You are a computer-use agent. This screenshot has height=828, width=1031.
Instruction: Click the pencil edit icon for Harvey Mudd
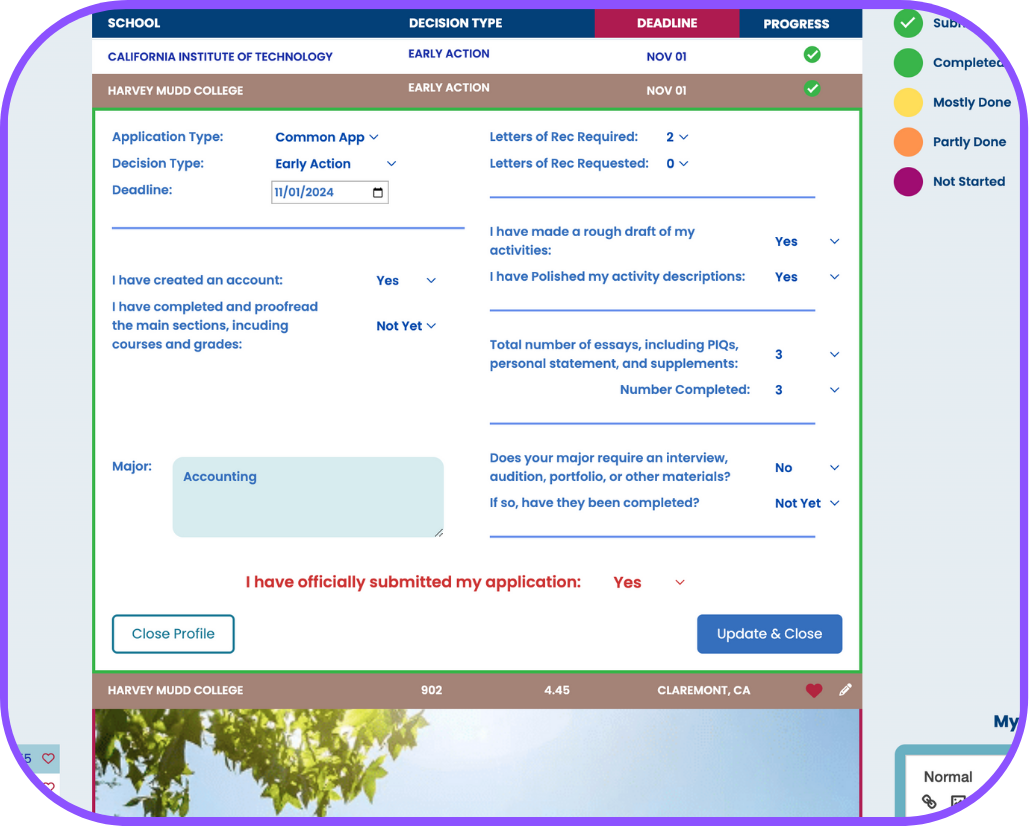click(846, 690)
